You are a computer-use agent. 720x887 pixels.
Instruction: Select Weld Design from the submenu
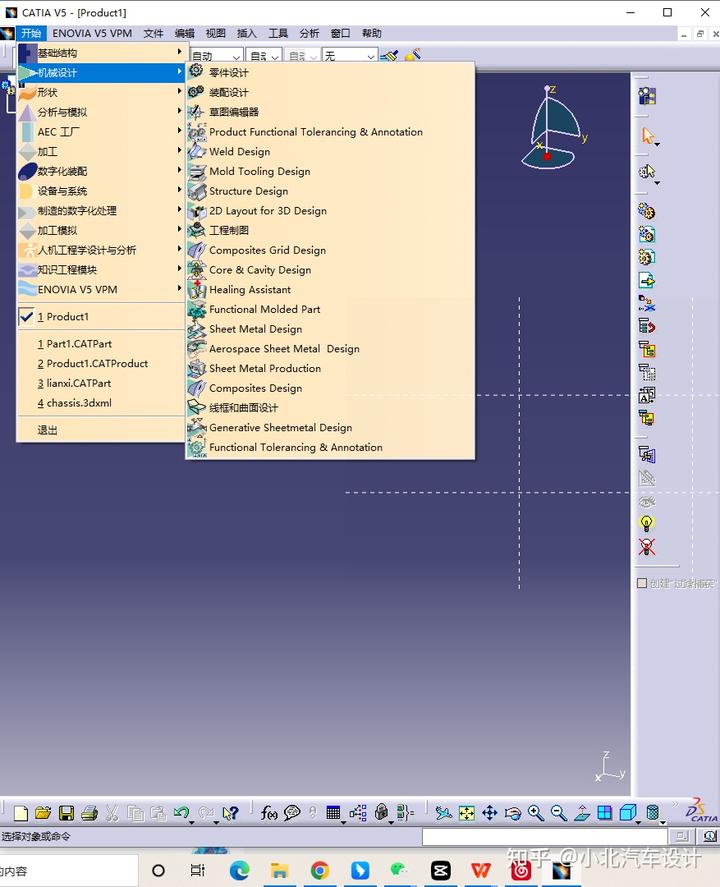point(330,152)
